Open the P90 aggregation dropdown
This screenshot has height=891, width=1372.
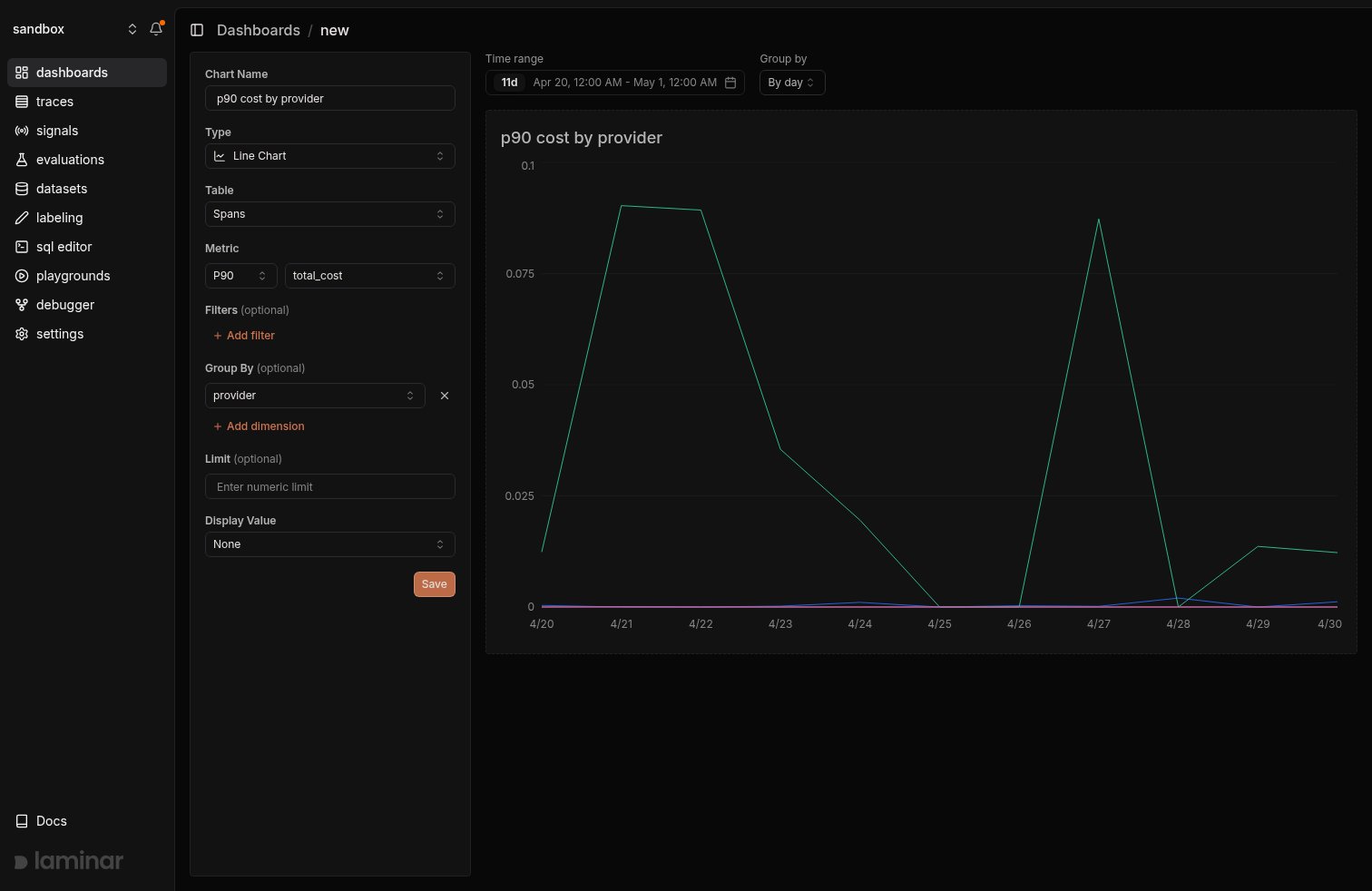point(241,276)
